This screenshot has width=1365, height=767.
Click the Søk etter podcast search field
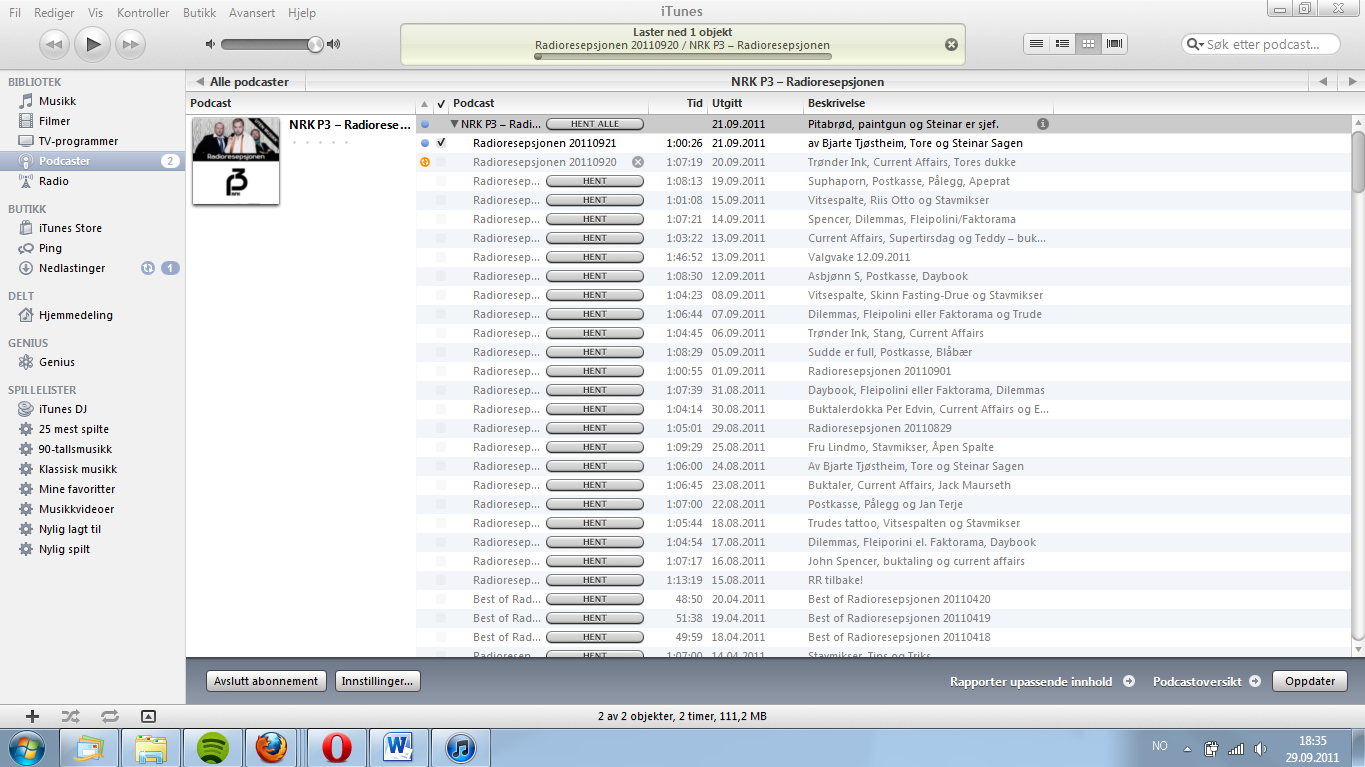click(x=1263, y=44)
